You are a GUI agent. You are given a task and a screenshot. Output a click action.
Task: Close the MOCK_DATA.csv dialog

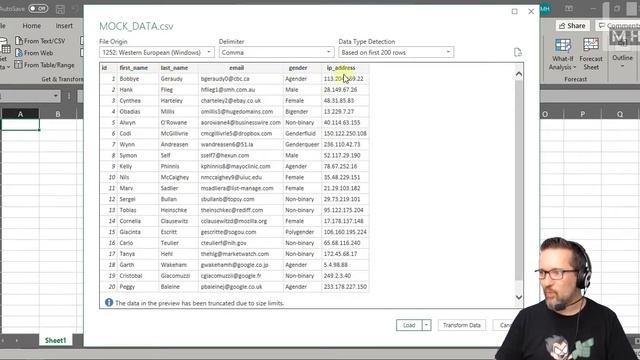(x=531, y=11)
